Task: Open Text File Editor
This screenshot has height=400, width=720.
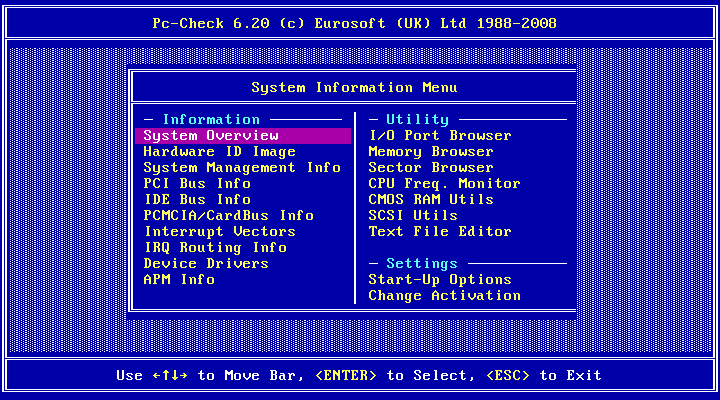Action: point(440,231)
